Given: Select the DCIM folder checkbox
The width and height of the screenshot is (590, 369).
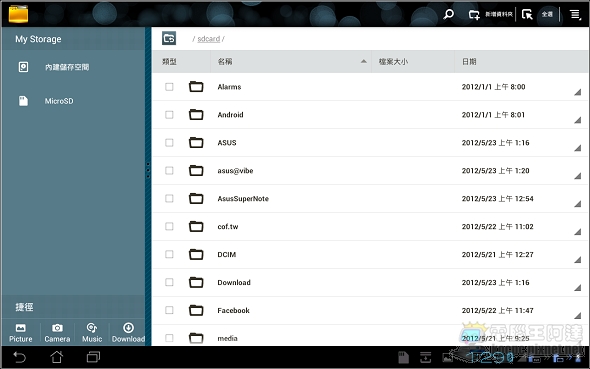Looking at the screenshot, I should pyautogui.click(x=169, y=254).
